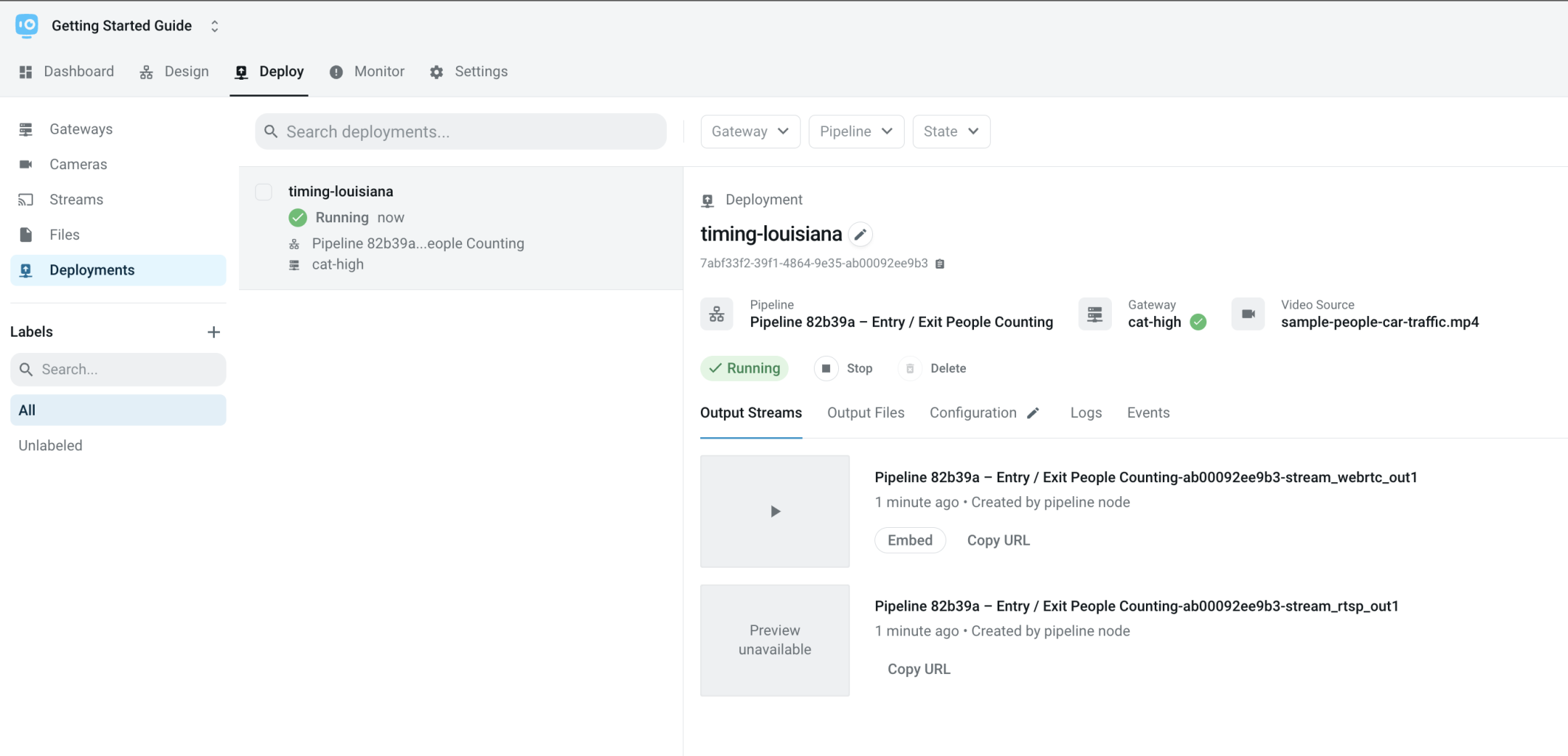Open sample-people-car-traffic.mp4 video source
1568x756 pixels.
click(x=1380, y=322)
